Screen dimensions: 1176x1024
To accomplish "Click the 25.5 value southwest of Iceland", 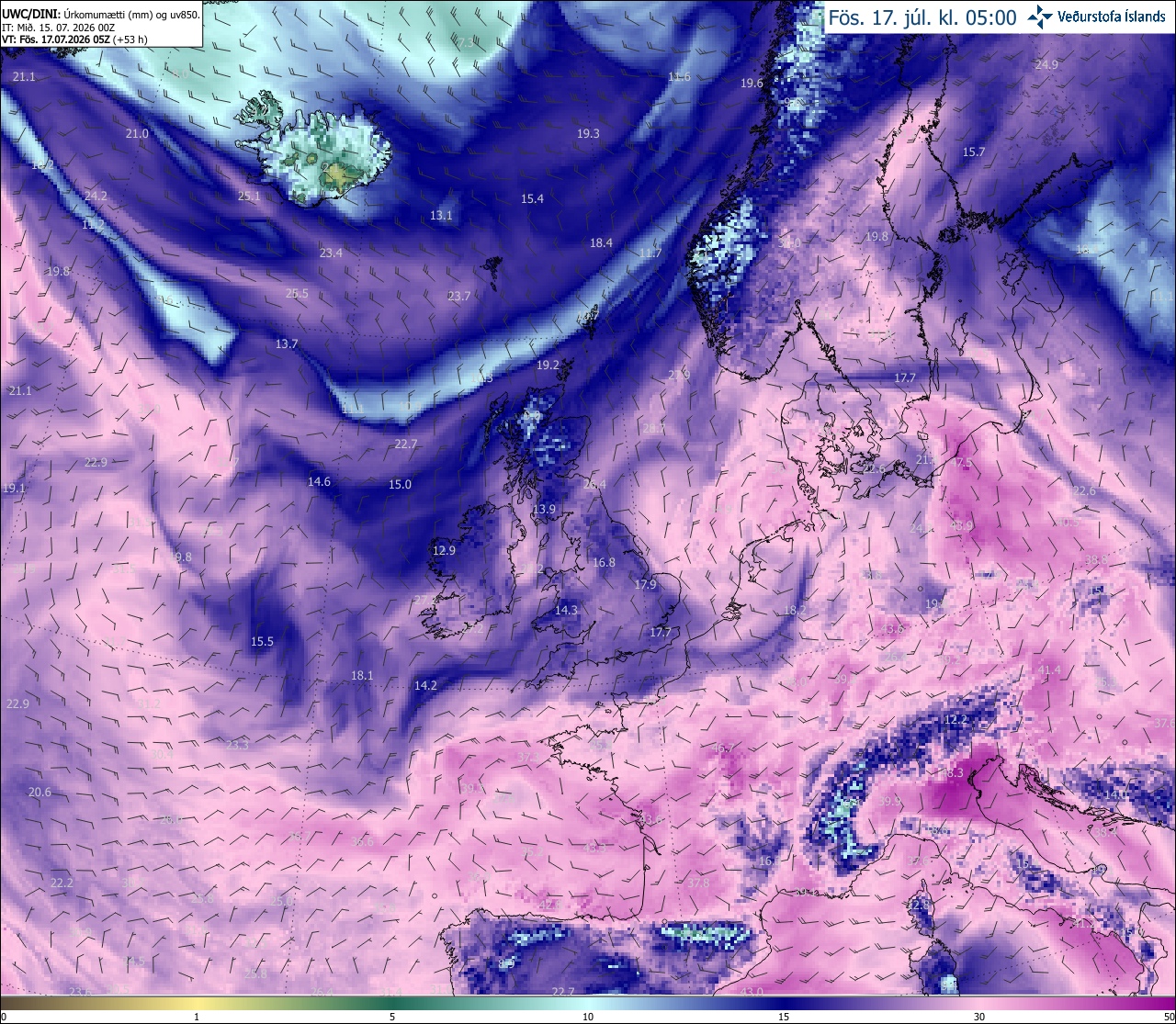I will tap(297, 293).
